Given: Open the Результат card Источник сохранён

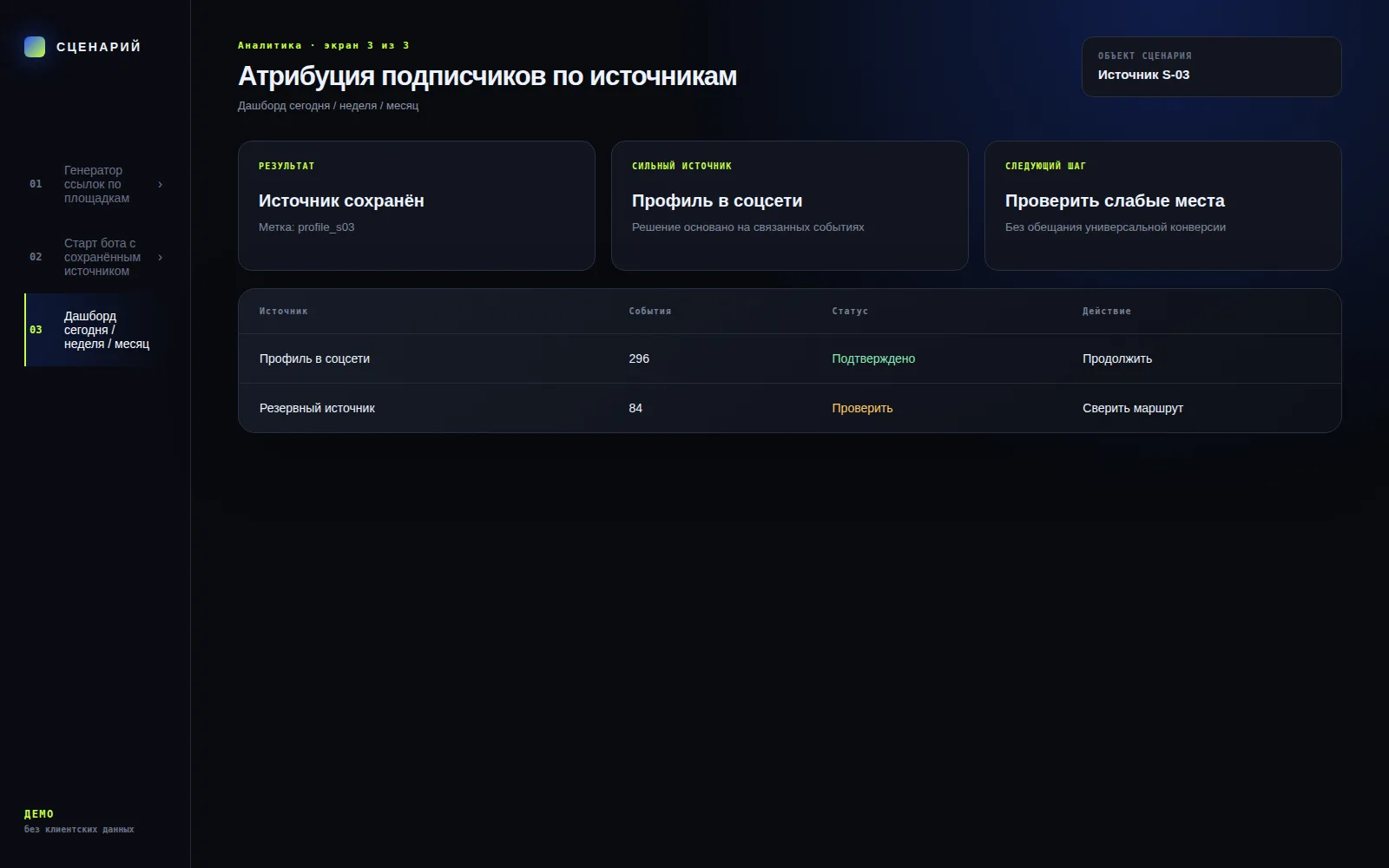Looking at the screenshot, I should coord(416,206).
